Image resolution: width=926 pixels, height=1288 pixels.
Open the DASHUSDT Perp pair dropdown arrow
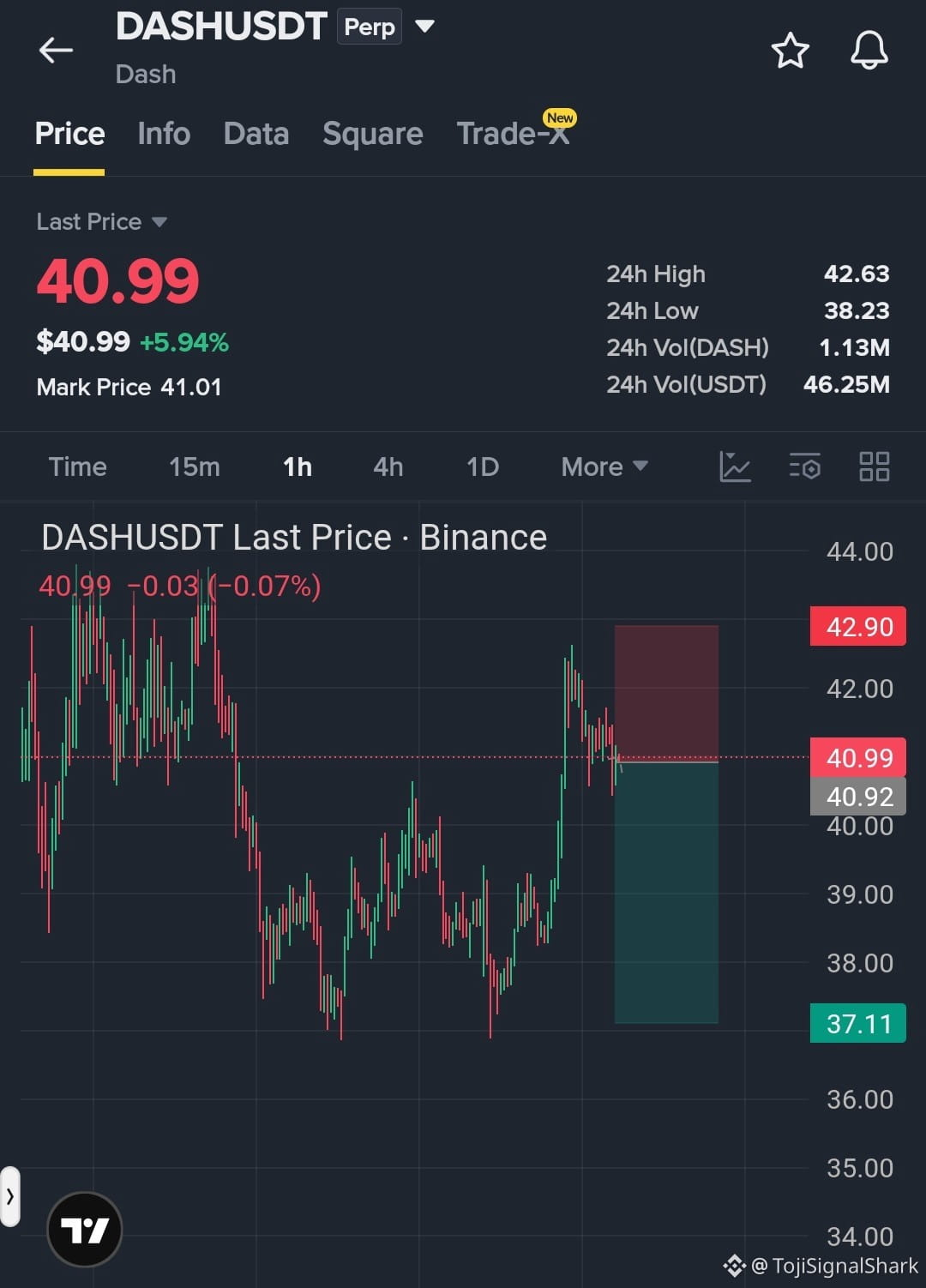pyautogui.click(x=424, y=26)
